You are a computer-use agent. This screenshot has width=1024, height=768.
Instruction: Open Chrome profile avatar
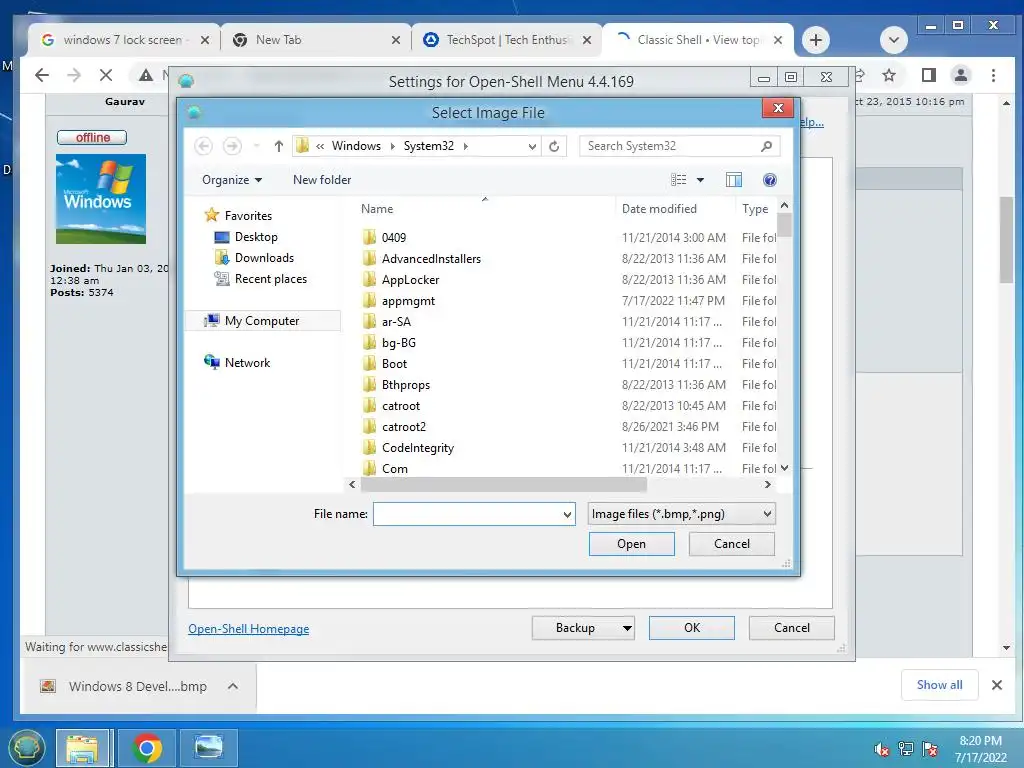point(961,75)
